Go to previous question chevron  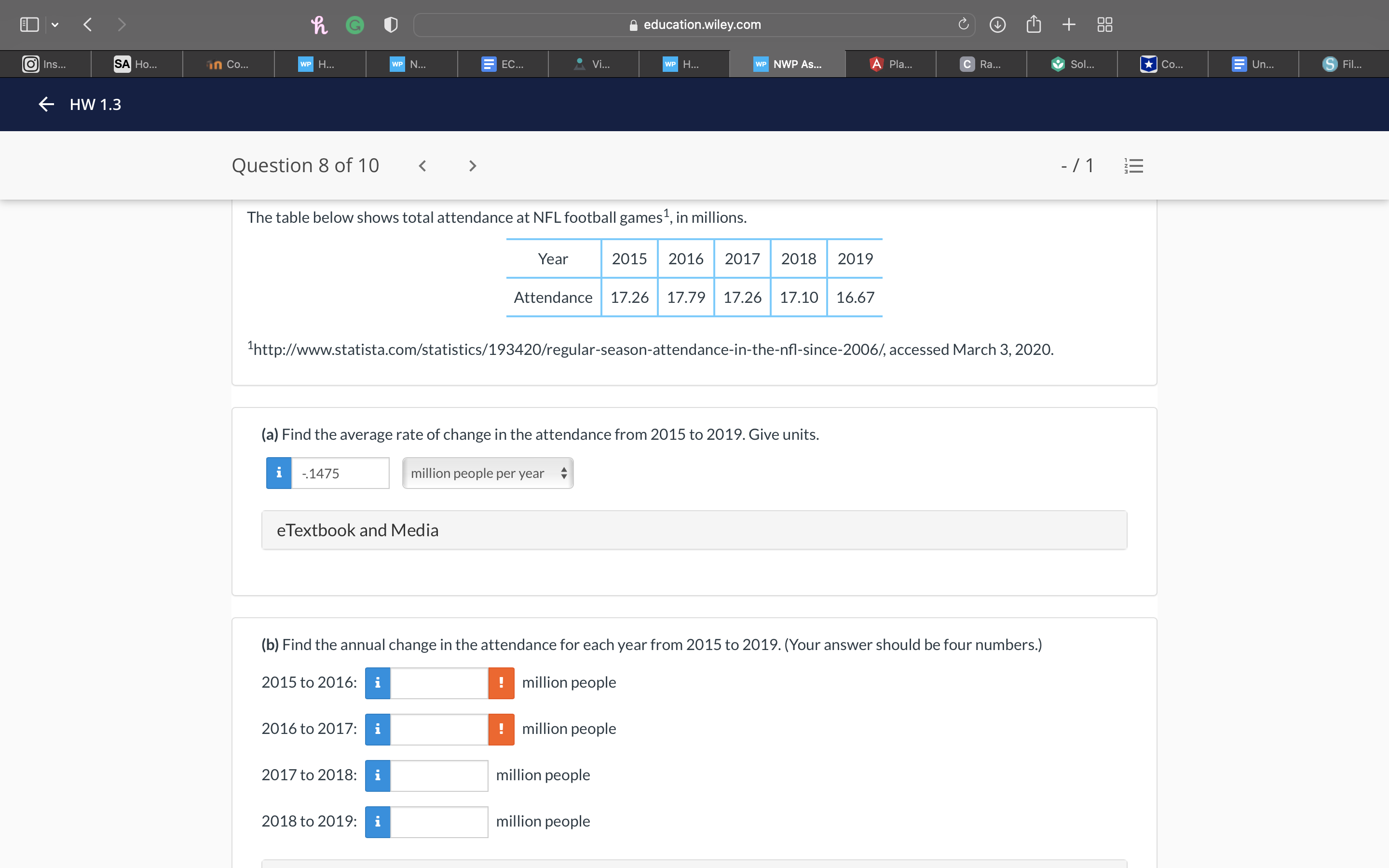pyautogui.click(x=422, y=166)
